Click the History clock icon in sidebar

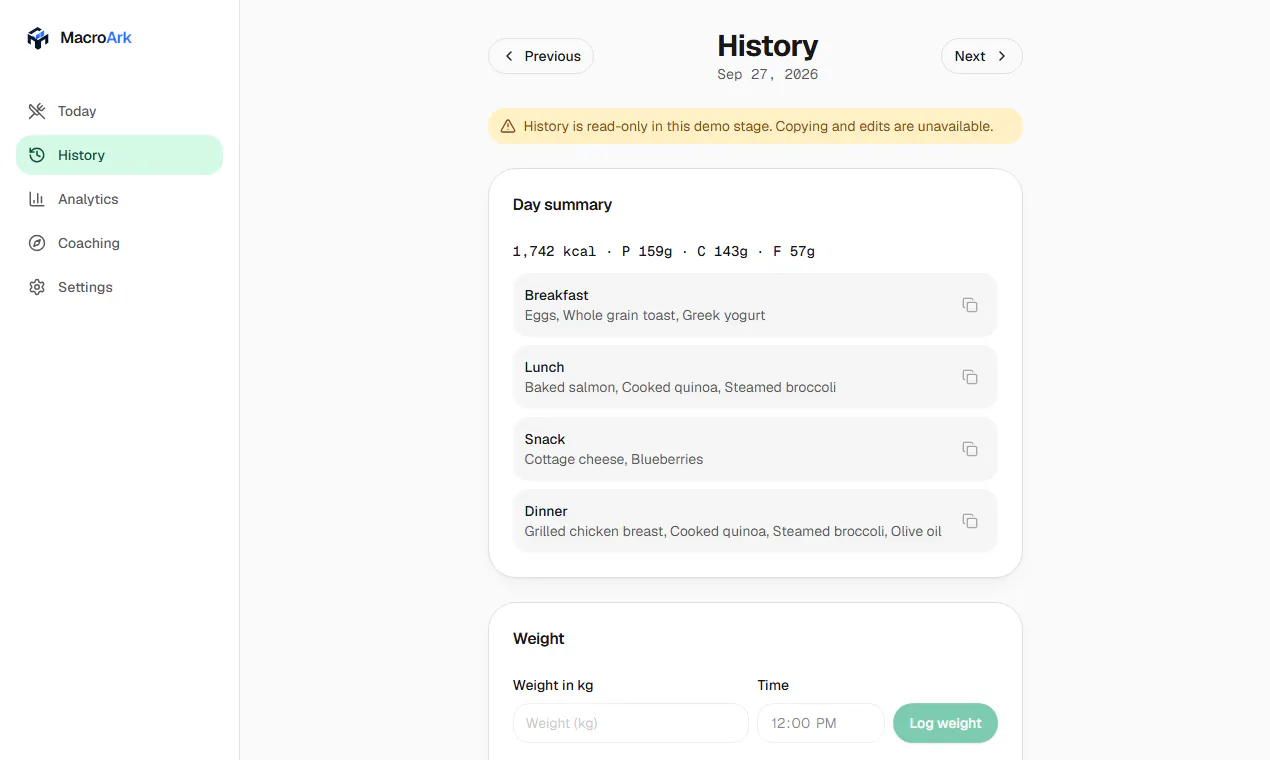click(37, 155)
